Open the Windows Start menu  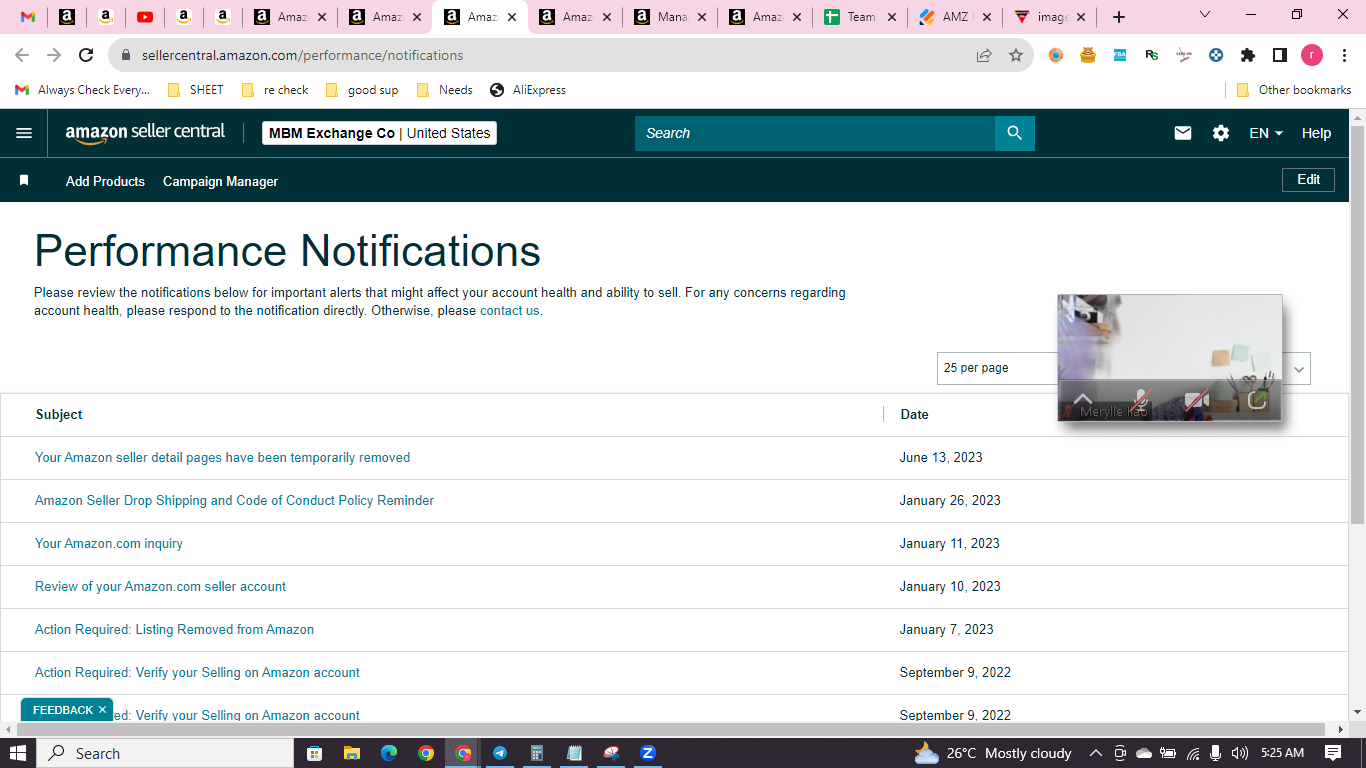coord(18,753)
